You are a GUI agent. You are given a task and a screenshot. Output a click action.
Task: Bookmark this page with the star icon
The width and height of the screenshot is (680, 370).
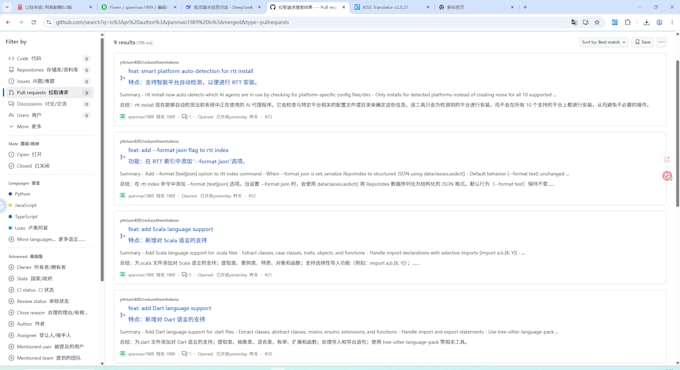[597, 22]
